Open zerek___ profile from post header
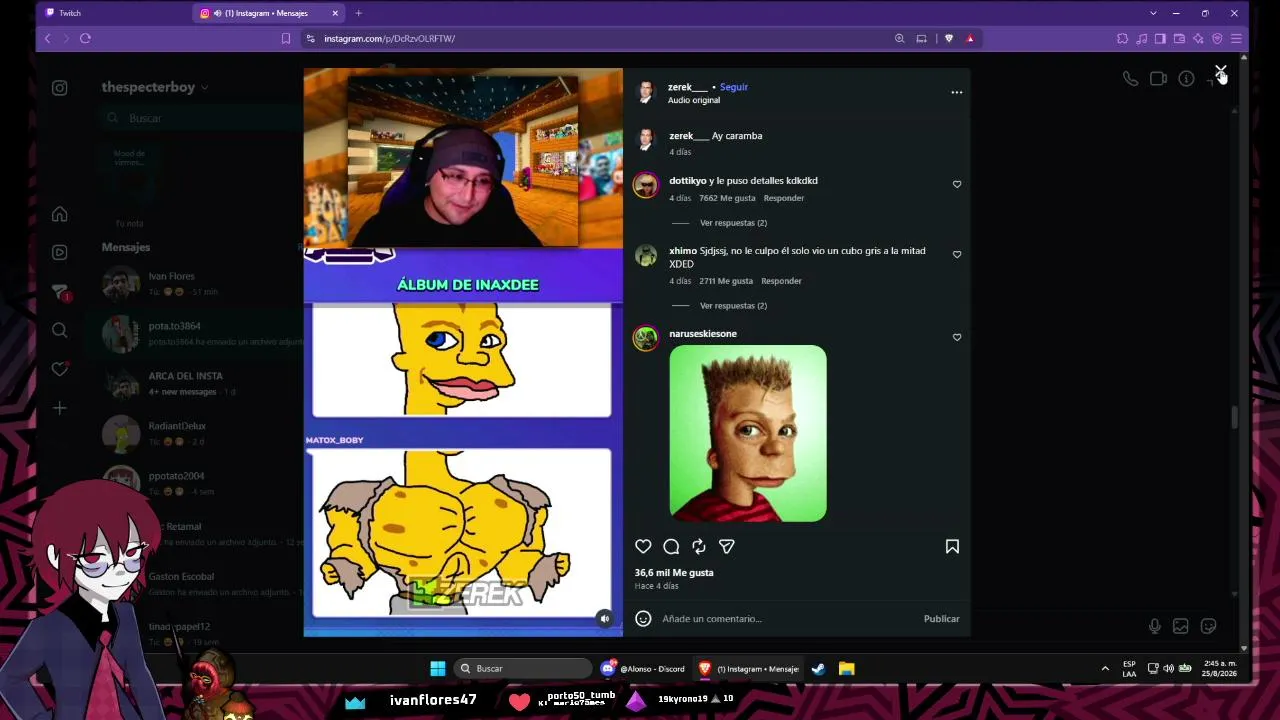 [x=687, y=87]
